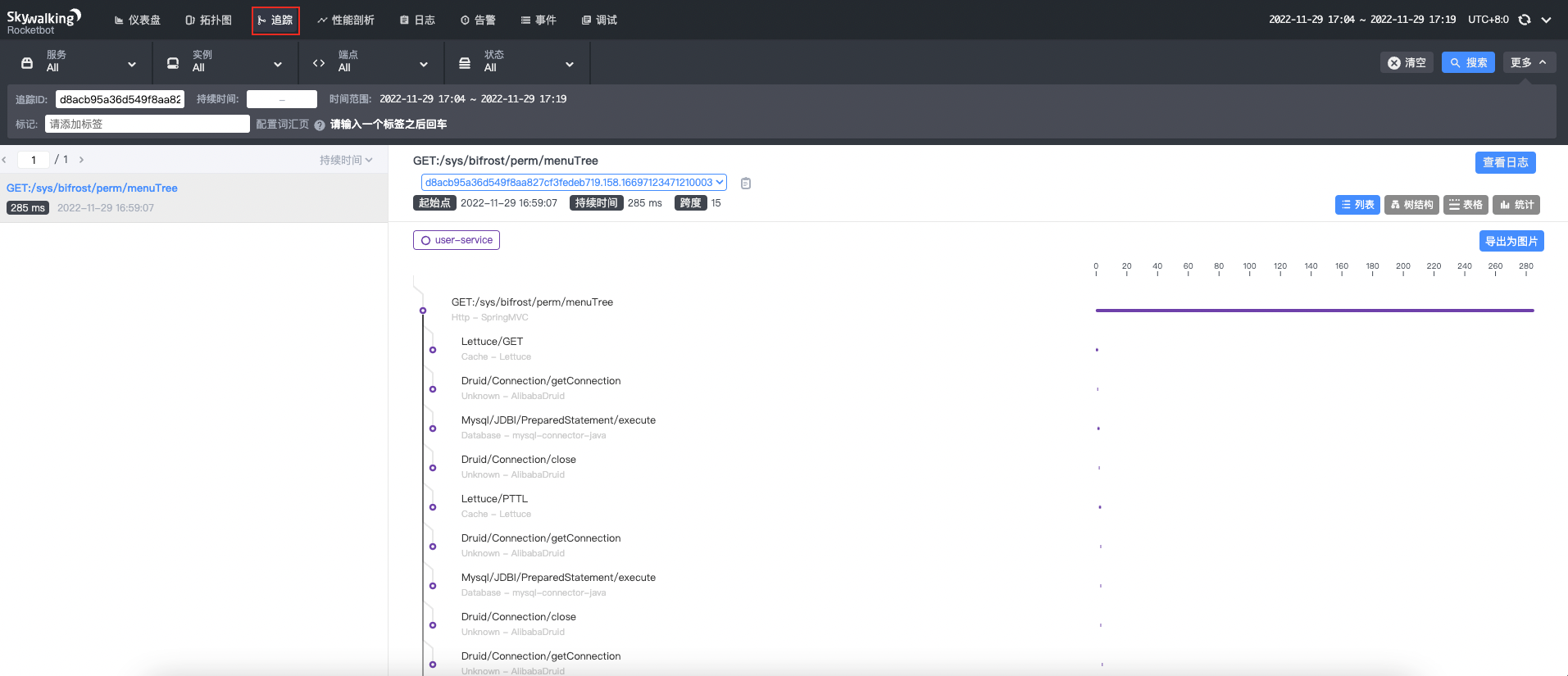The image size is (1568, 676).
Task: Click the purple menuTree span duration bar
Action: (1314, 311)
